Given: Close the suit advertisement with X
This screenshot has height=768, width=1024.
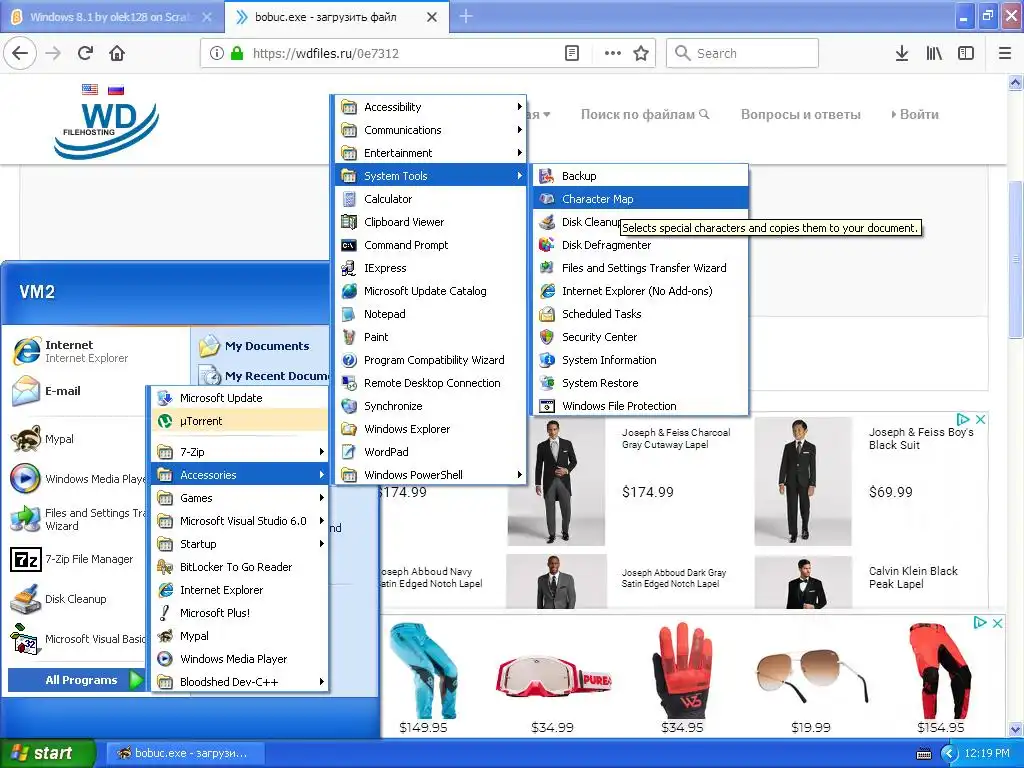Looking at the screenshot, I should (980, 419).
